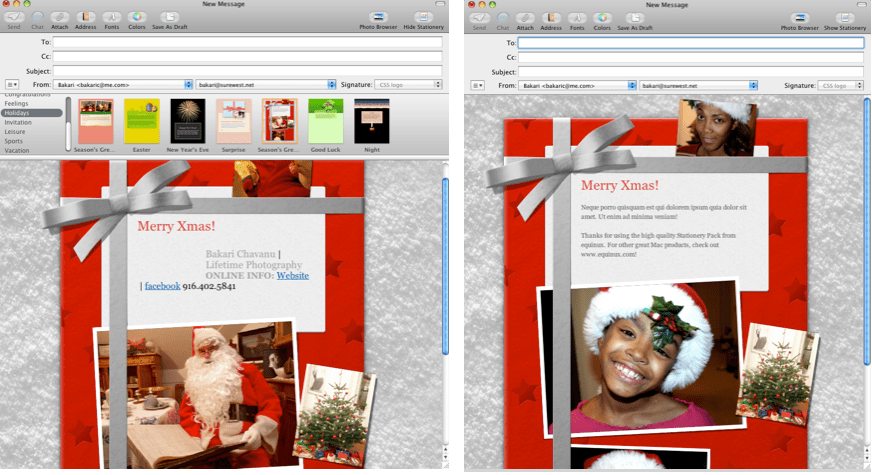Click the facebook link in message body

pos(162,286)
